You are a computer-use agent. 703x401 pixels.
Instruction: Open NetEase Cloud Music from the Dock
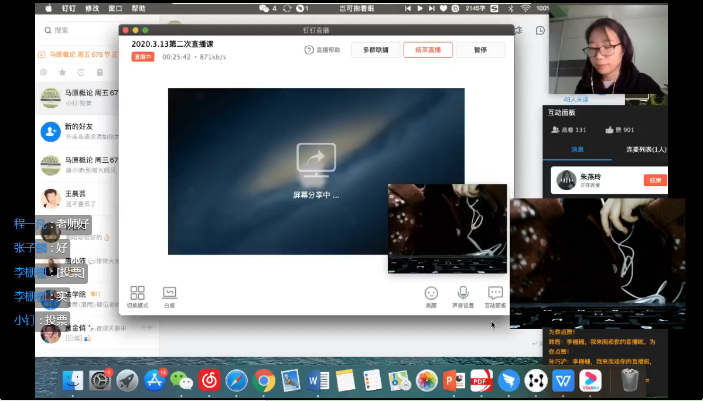click(209, 380)
